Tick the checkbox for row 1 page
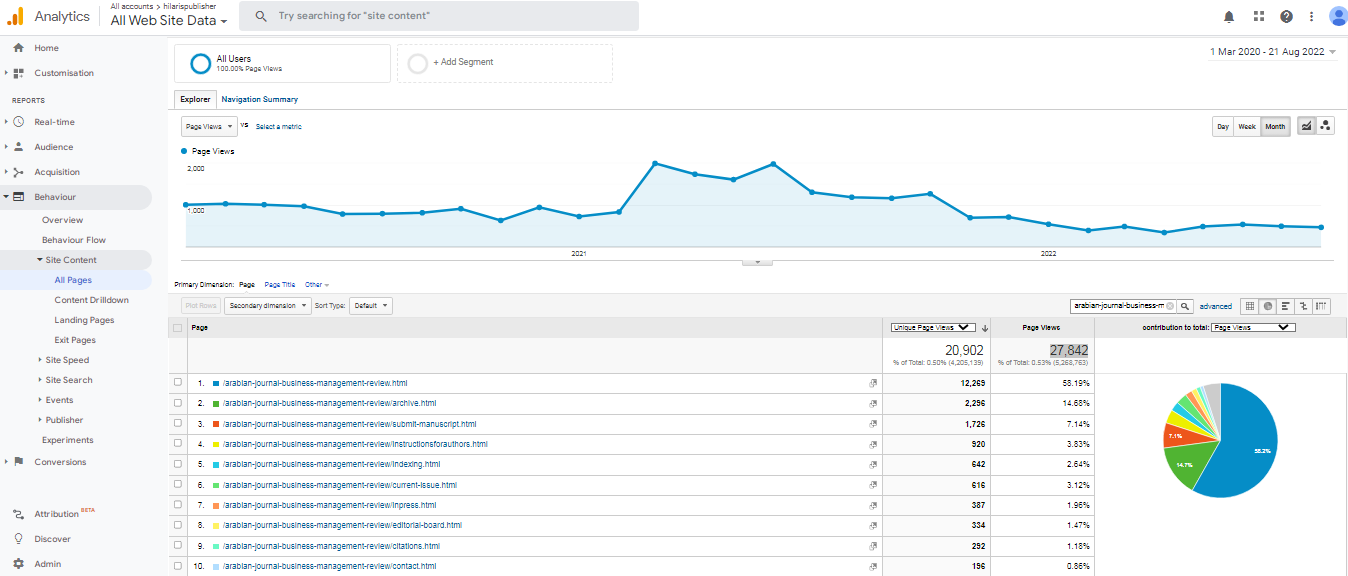Image resolution: width=1348 pixels, height=576 pixels. click(x=178, y=383)
